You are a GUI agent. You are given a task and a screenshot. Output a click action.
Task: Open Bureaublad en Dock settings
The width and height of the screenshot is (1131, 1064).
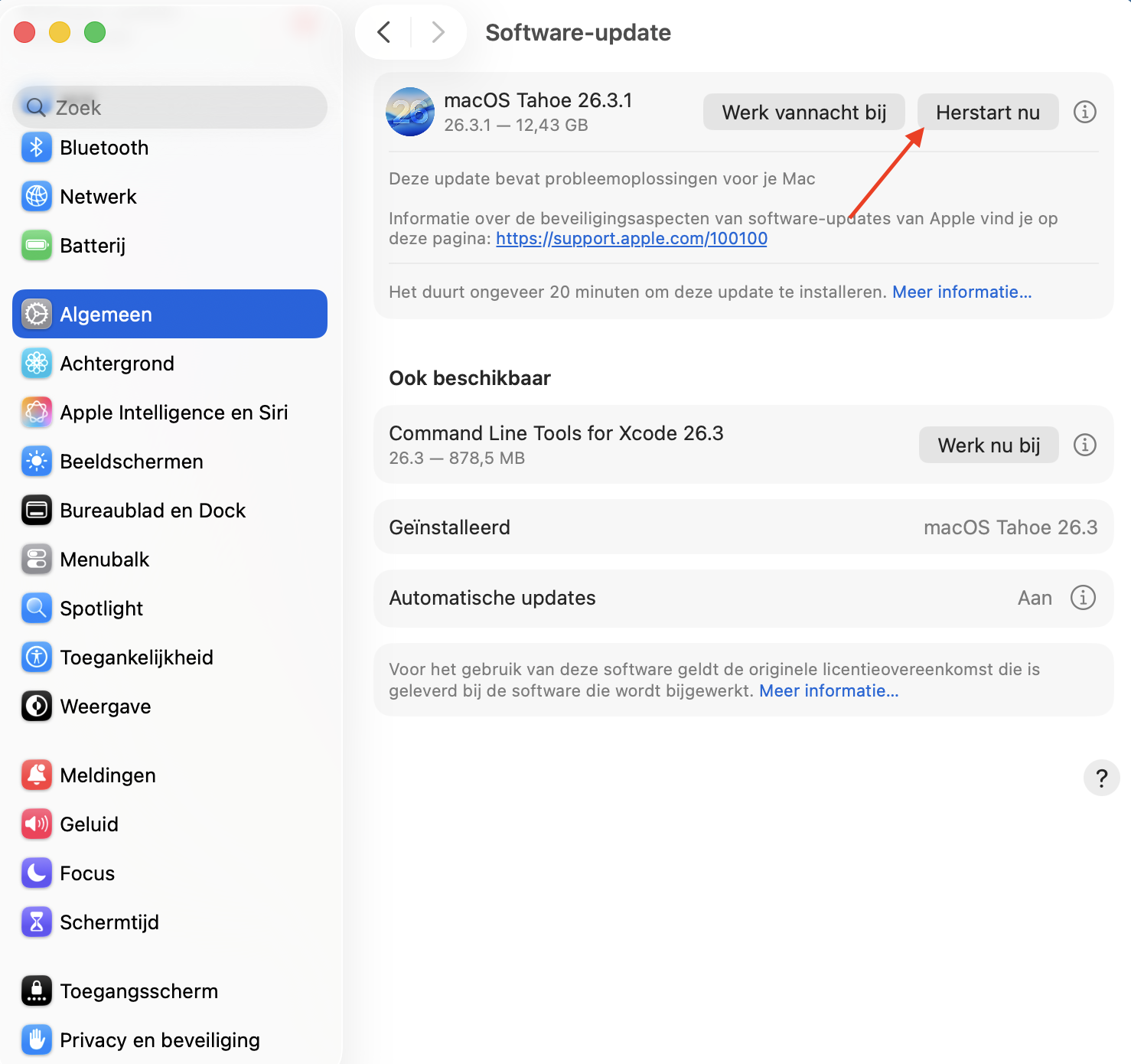152,510
